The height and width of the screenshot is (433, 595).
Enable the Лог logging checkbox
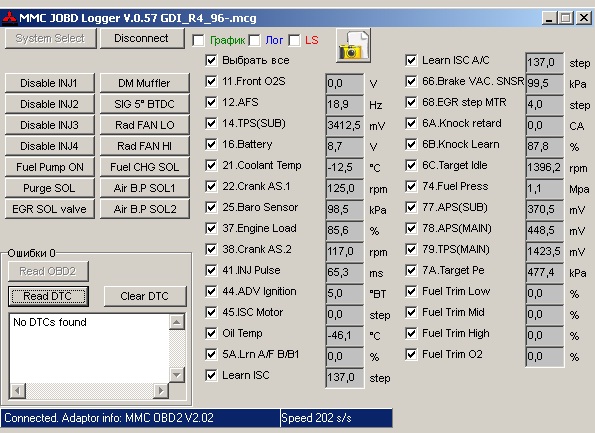tap(255, 40)
